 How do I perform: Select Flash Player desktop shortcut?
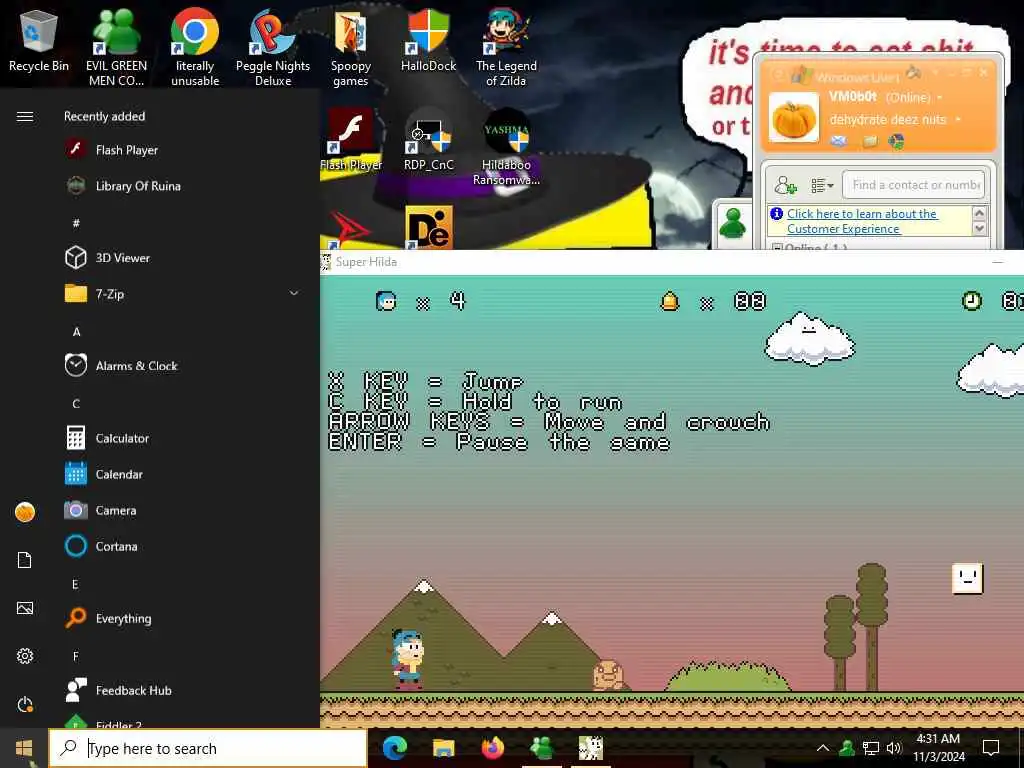coord(351,138)
